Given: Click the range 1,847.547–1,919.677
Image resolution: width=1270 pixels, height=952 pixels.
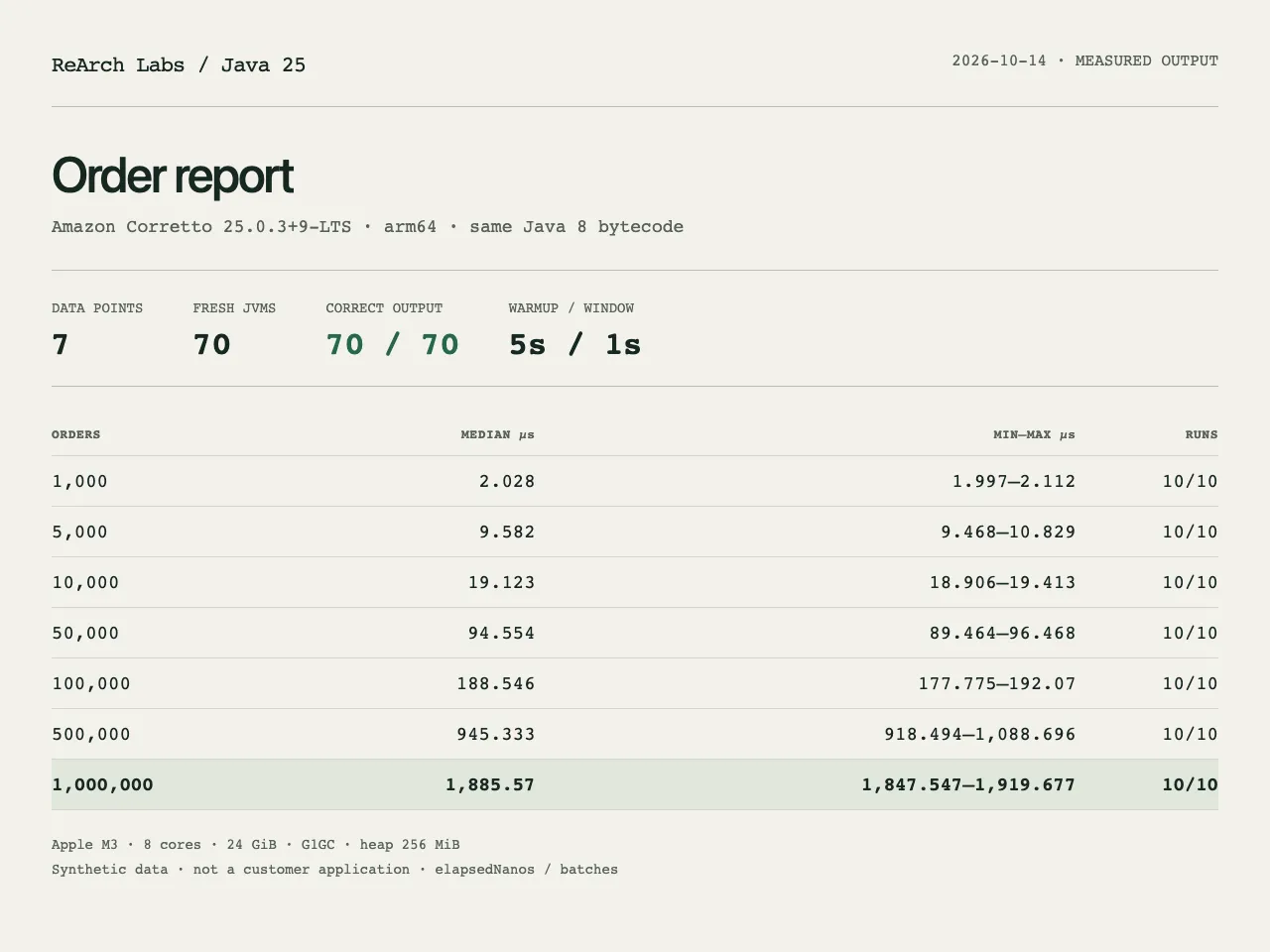Looking at the screenshot, I should point(968,785).
